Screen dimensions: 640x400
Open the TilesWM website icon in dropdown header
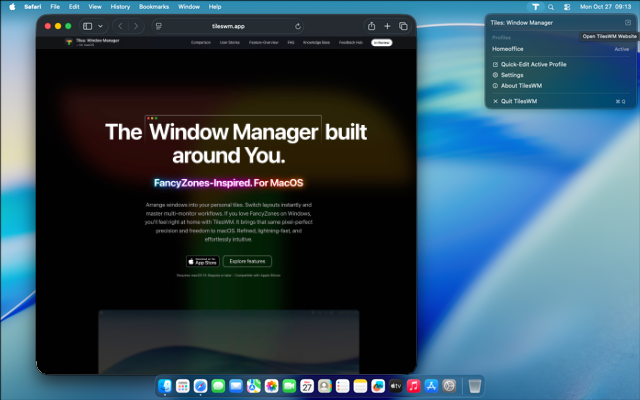click(x=628, y=22)
